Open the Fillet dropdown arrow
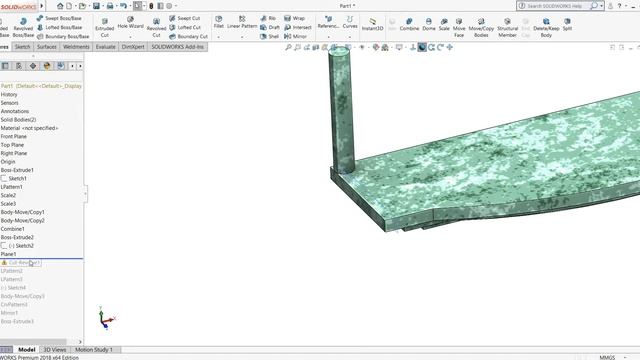The height and width of the screenshot is (360, 640). tap(218, 37)
